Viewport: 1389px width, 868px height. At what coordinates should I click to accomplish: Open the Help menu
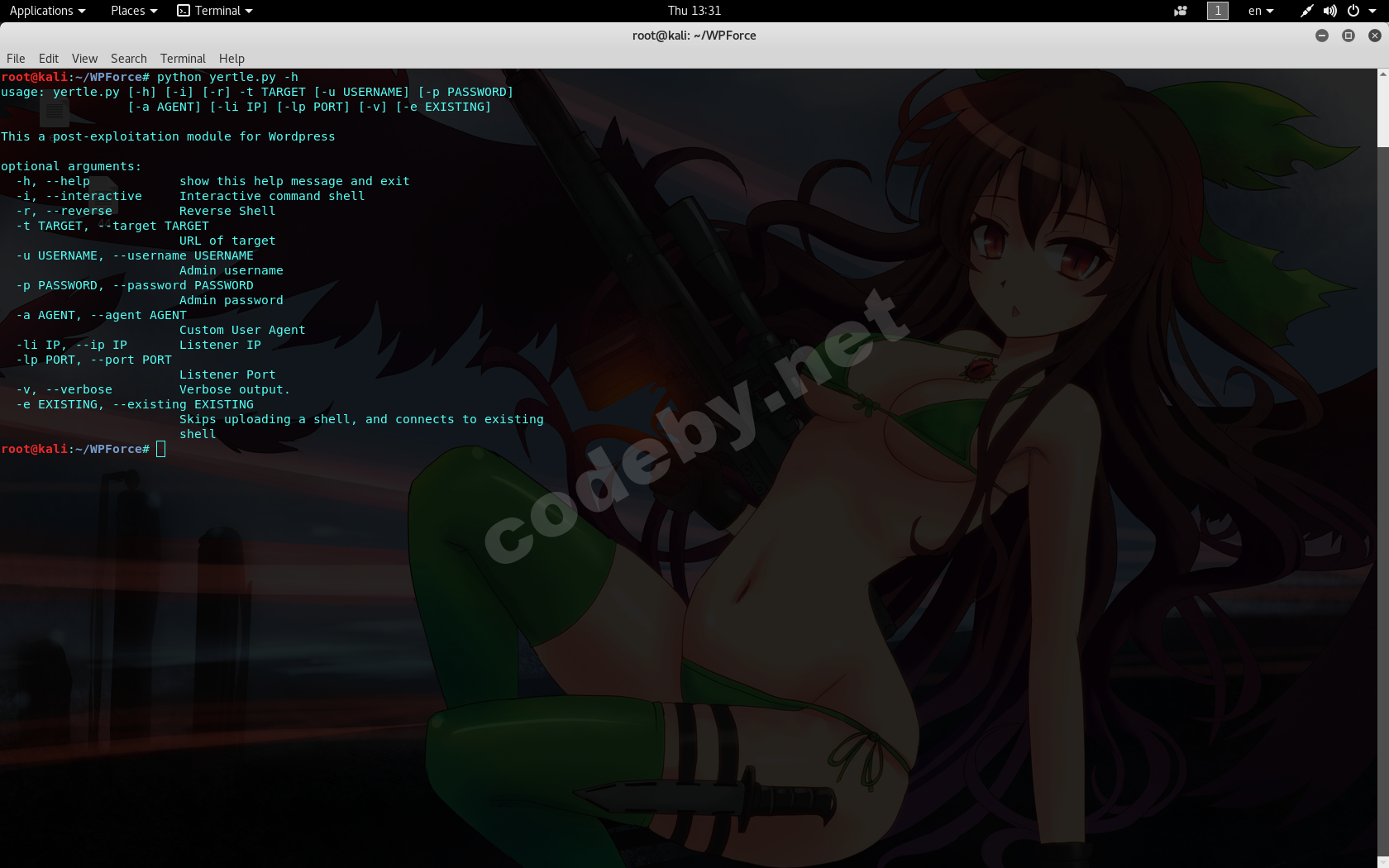point(231,59)
